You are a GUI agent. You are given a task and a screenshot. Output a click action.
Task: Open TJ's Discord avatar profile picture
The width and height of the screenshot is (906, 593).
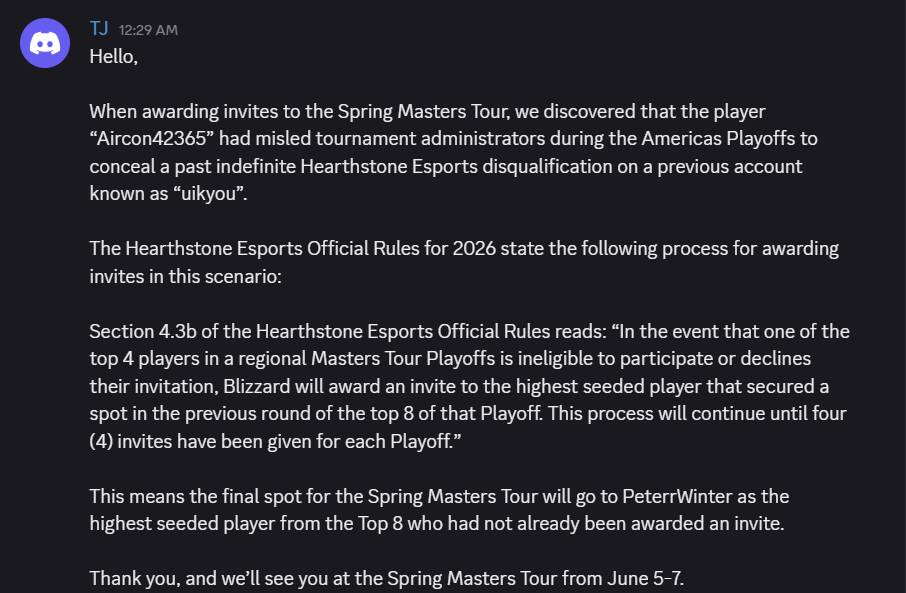pyautogui.click(x=45, y=43)
